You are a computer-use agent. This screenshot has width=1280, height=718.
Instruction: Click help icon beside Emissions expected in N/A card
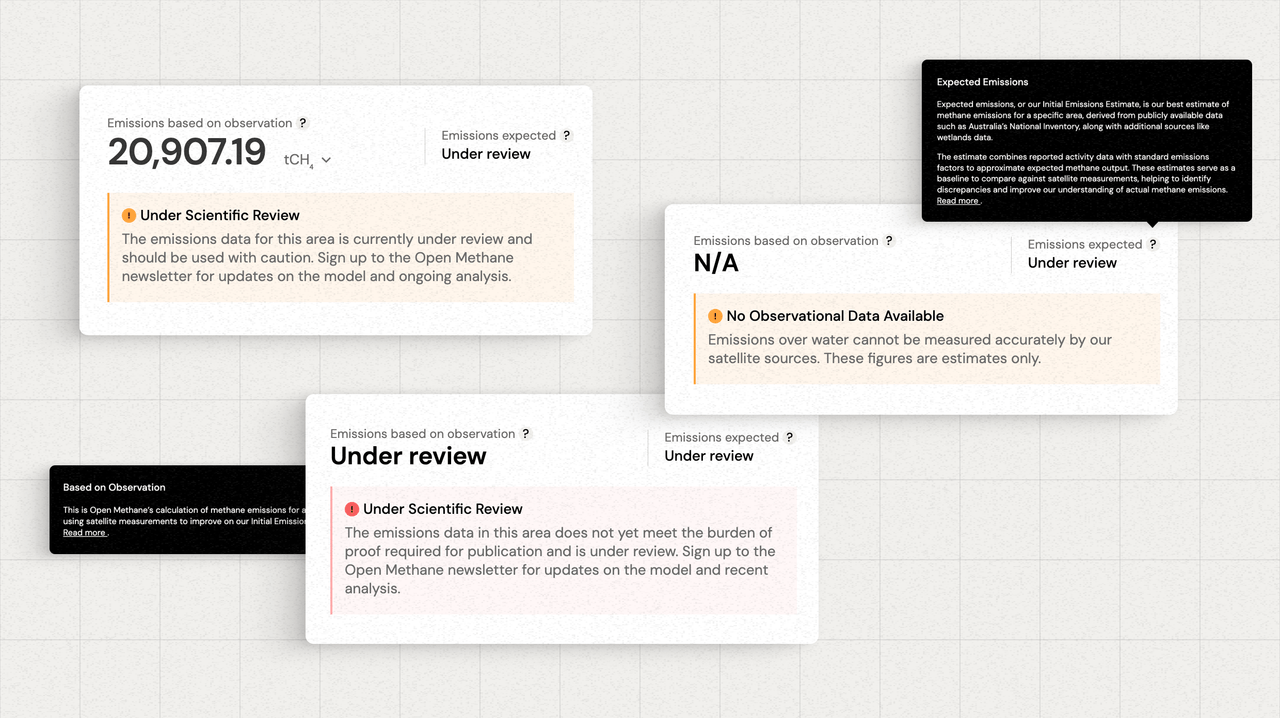coord(1153,244)
